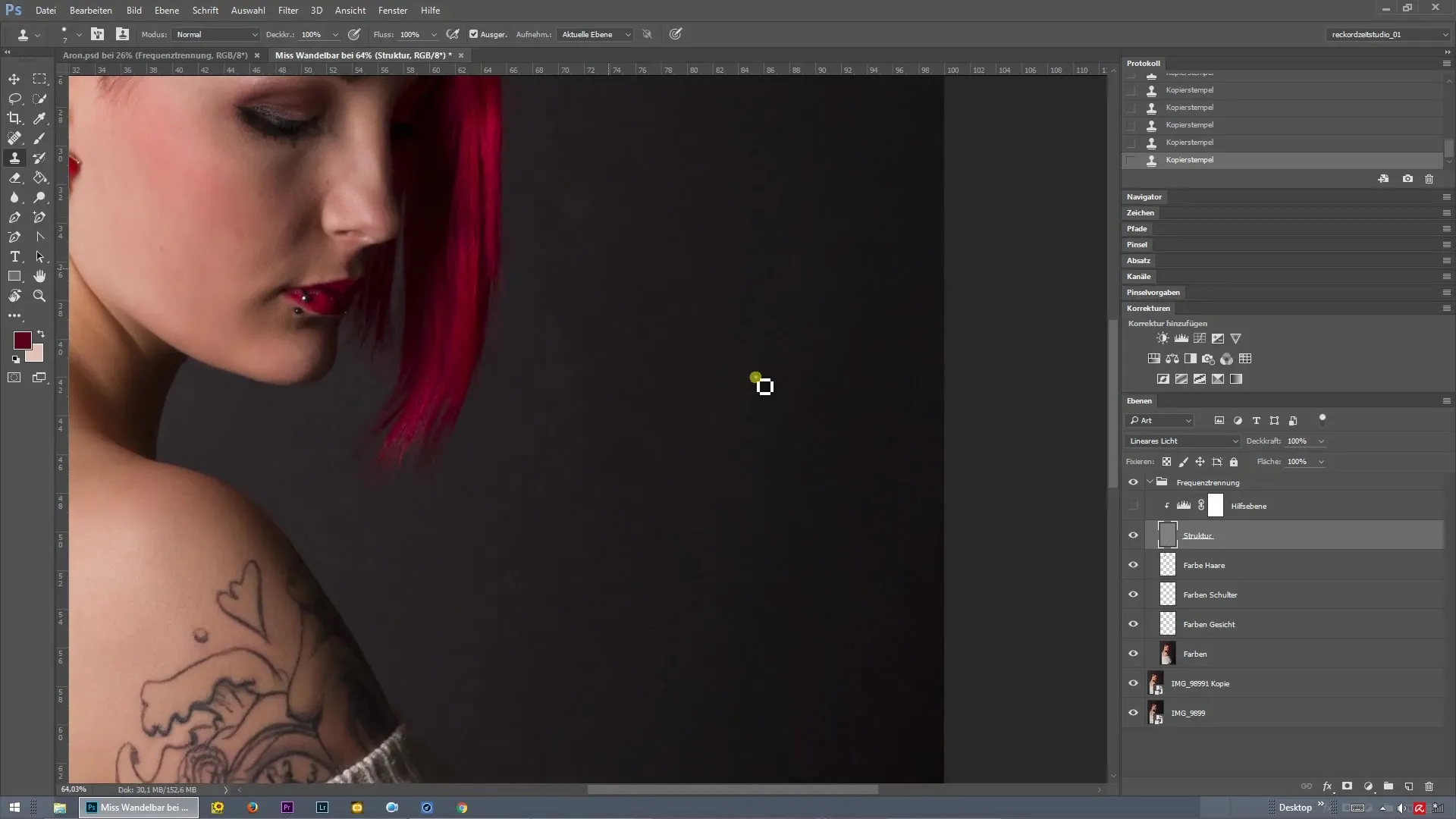Expand the Kanäle panel

1138,276
